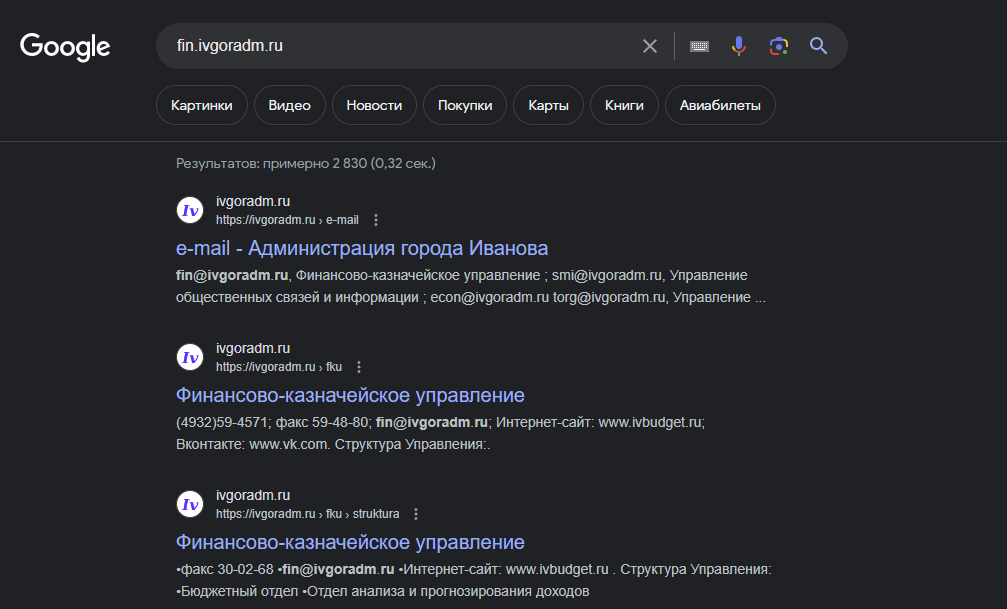Switch to the Карты filter

click(x=548, y=105)
